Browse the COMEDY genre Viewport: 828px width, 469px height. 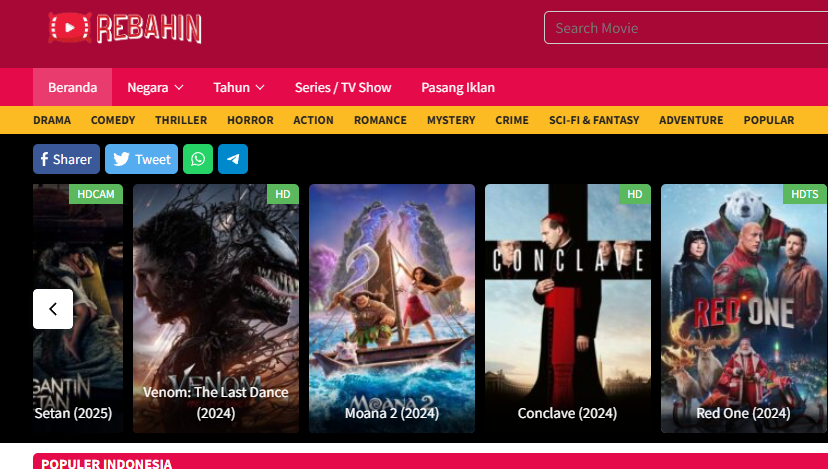tap(113, 120)
